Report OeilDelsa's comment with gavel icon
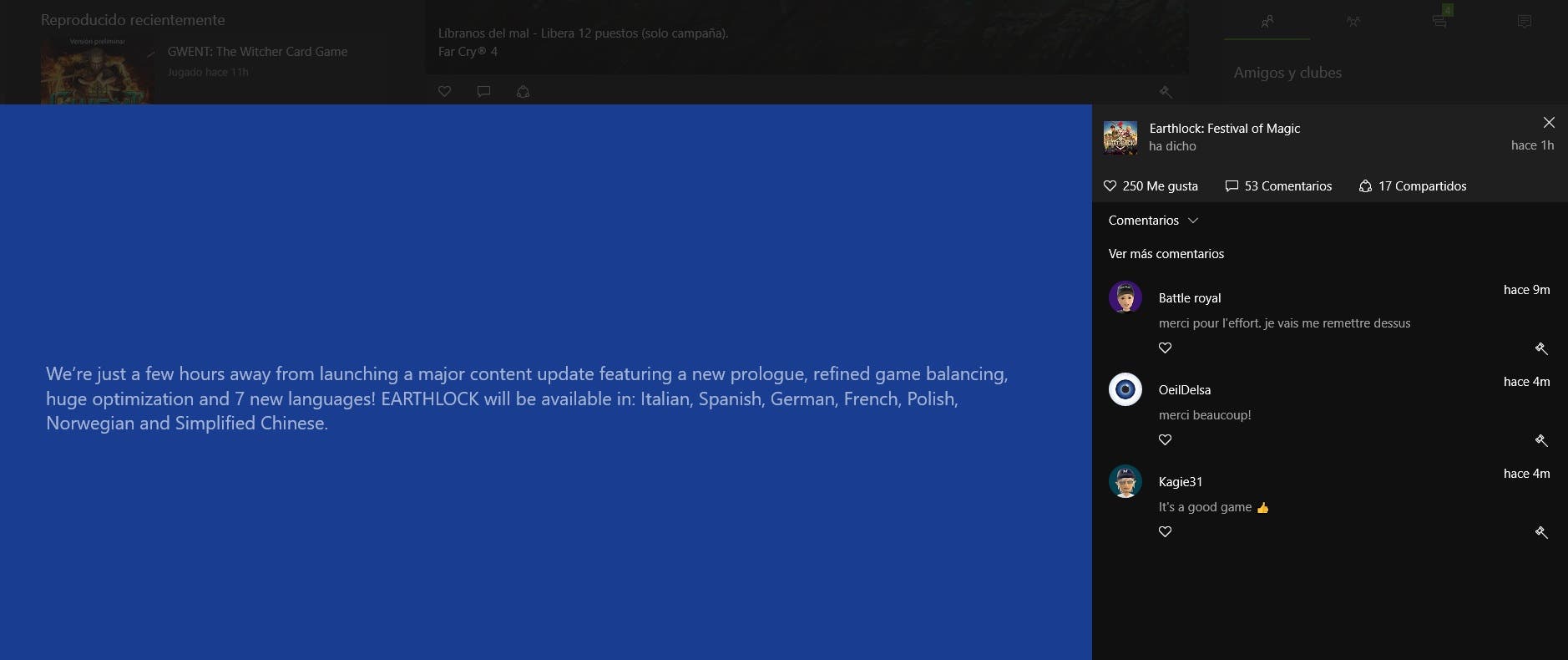The image size is (1568, 660). (x=1541, y=440)
